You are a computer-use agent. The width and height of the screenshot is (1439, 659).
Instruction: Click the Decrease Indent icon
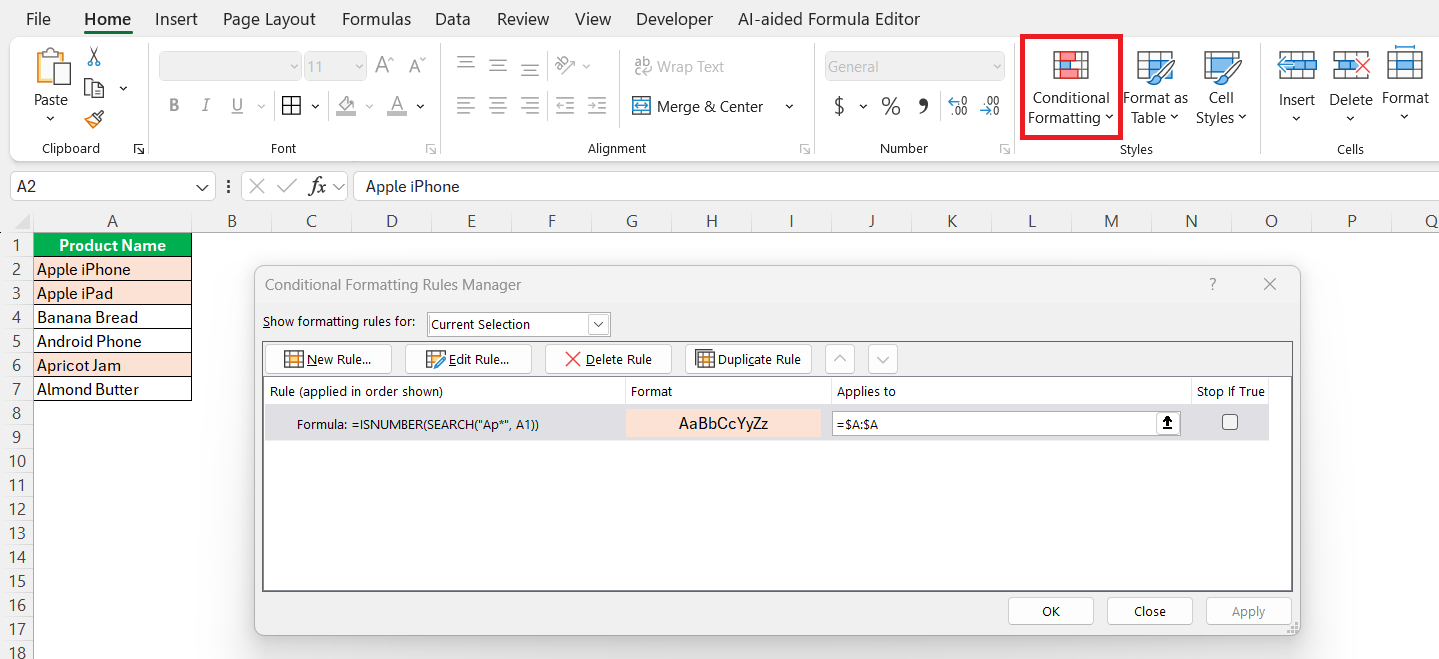pos(565,105)
